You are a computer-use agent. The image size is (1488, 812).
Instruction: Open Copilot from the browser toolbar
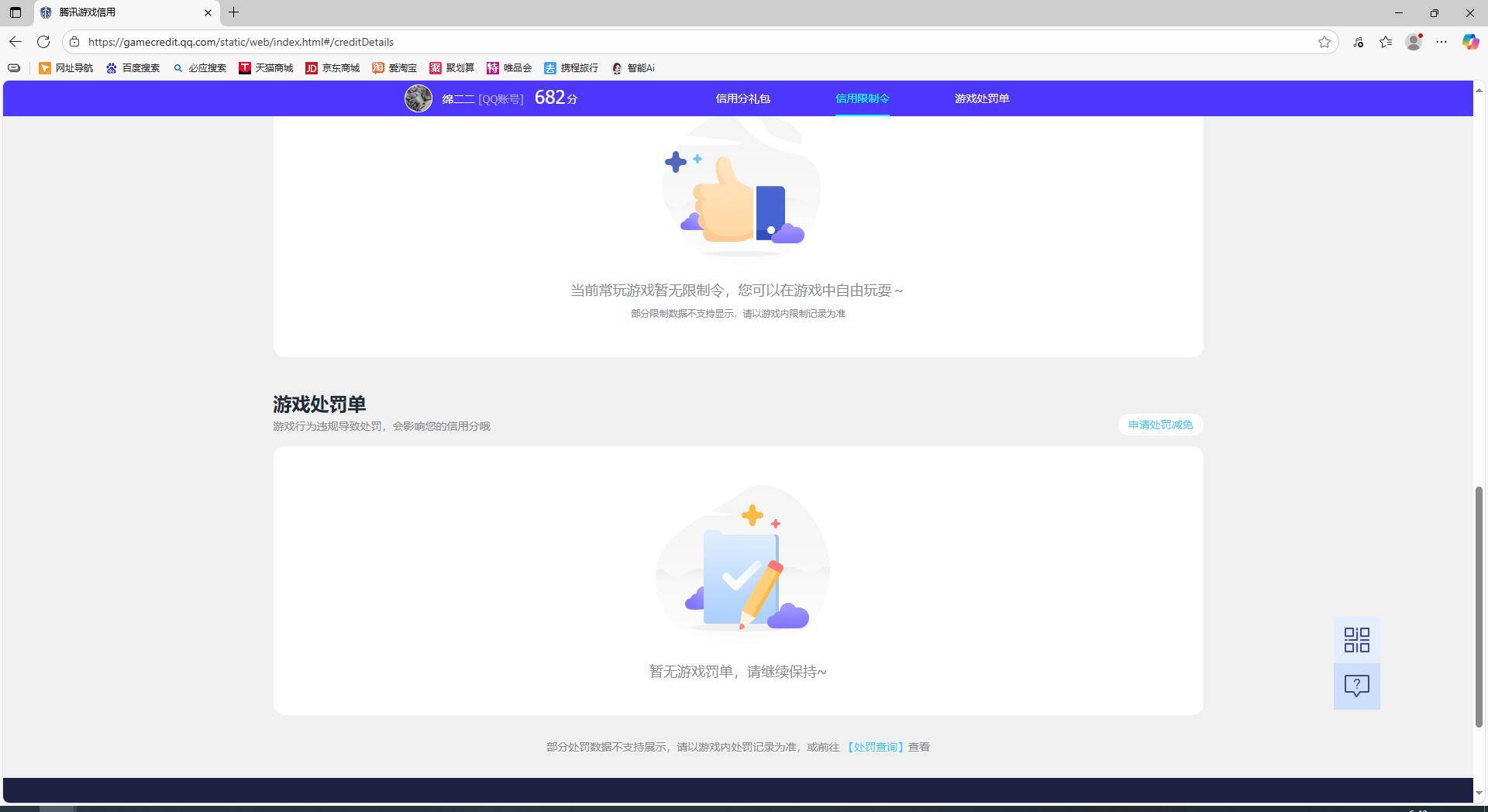1469,42
